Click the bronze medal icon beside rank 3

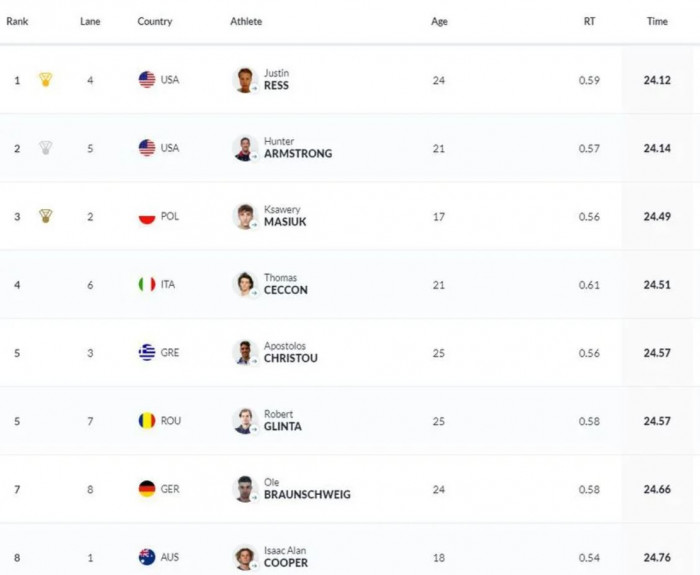pyautogui.click(x=45, y=216)
